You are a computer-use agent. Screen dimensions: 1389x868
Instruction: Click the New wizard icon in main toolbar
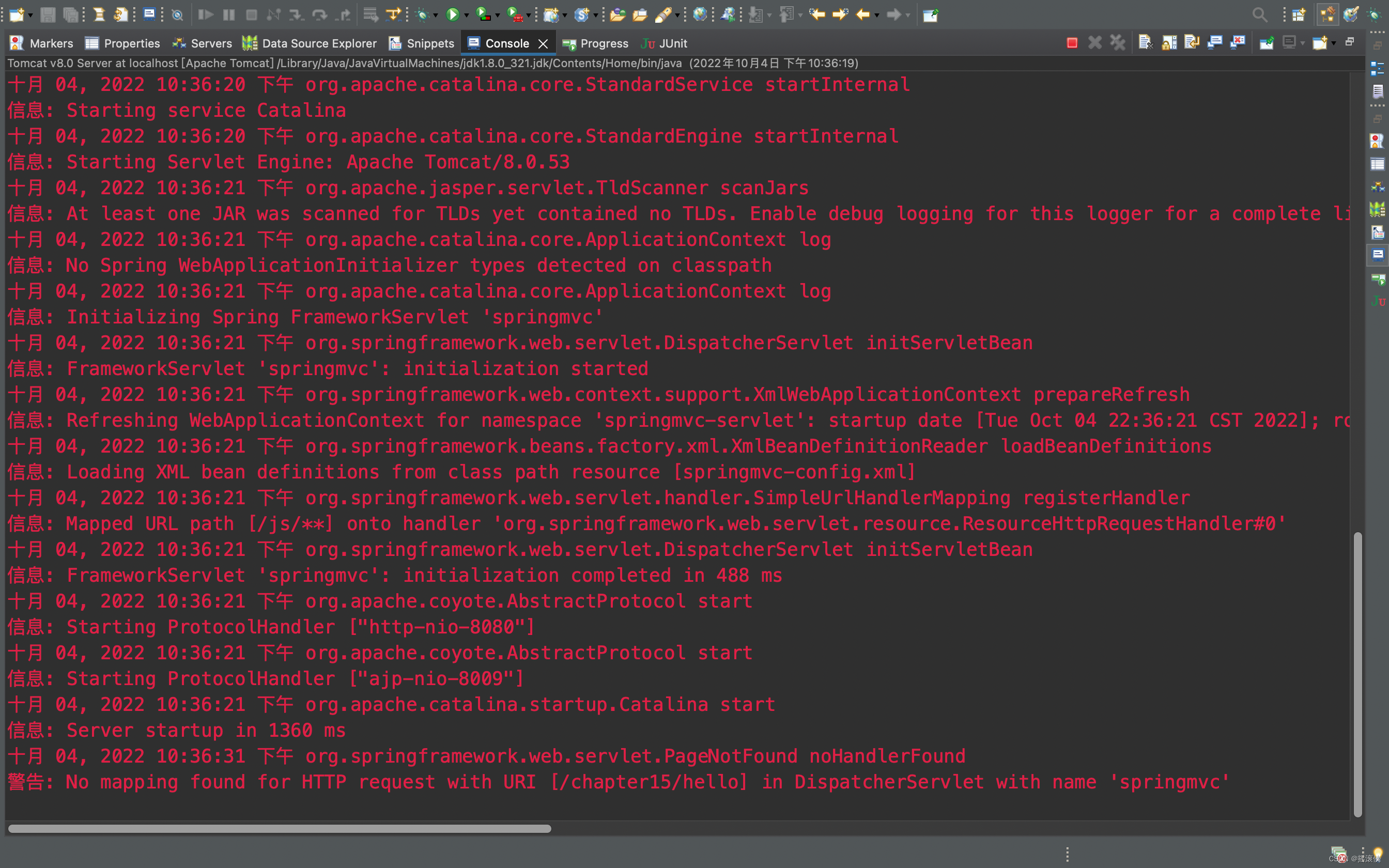click(17, 14)
